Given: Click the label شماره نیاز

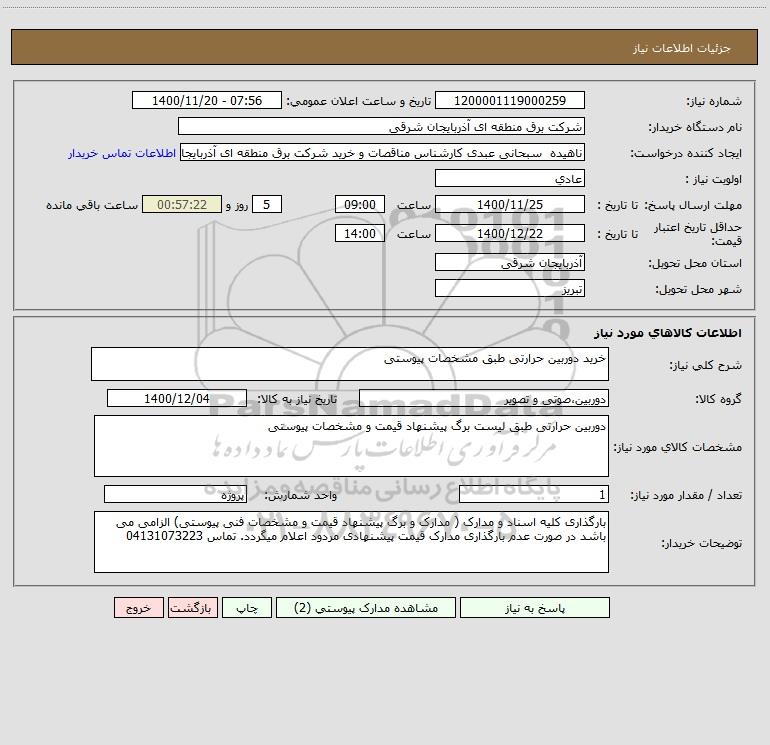Looking at the screenshot, I should coord(714,102).
